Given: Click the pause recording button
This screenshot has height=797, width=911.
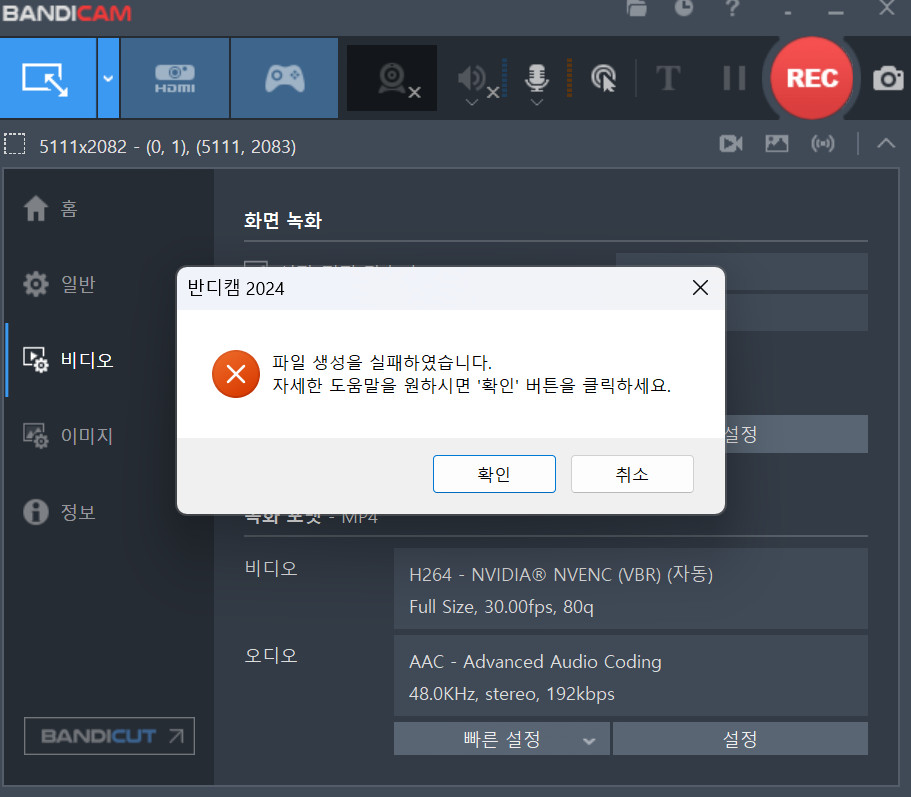Looking at the screenshot, I should pos(734,78).
